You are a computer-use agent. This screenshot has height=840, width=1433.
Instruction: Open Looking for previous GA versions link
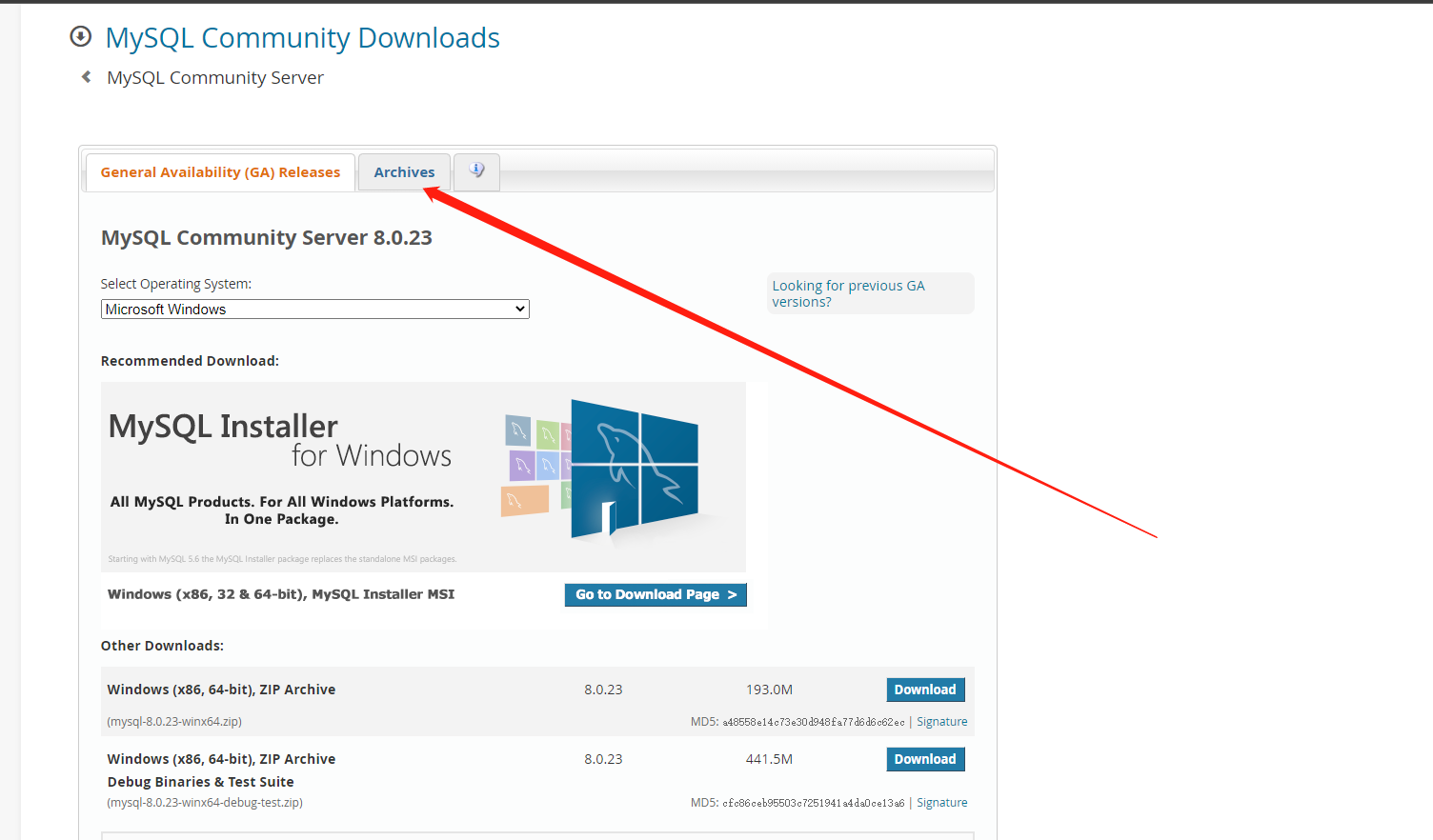848,293
